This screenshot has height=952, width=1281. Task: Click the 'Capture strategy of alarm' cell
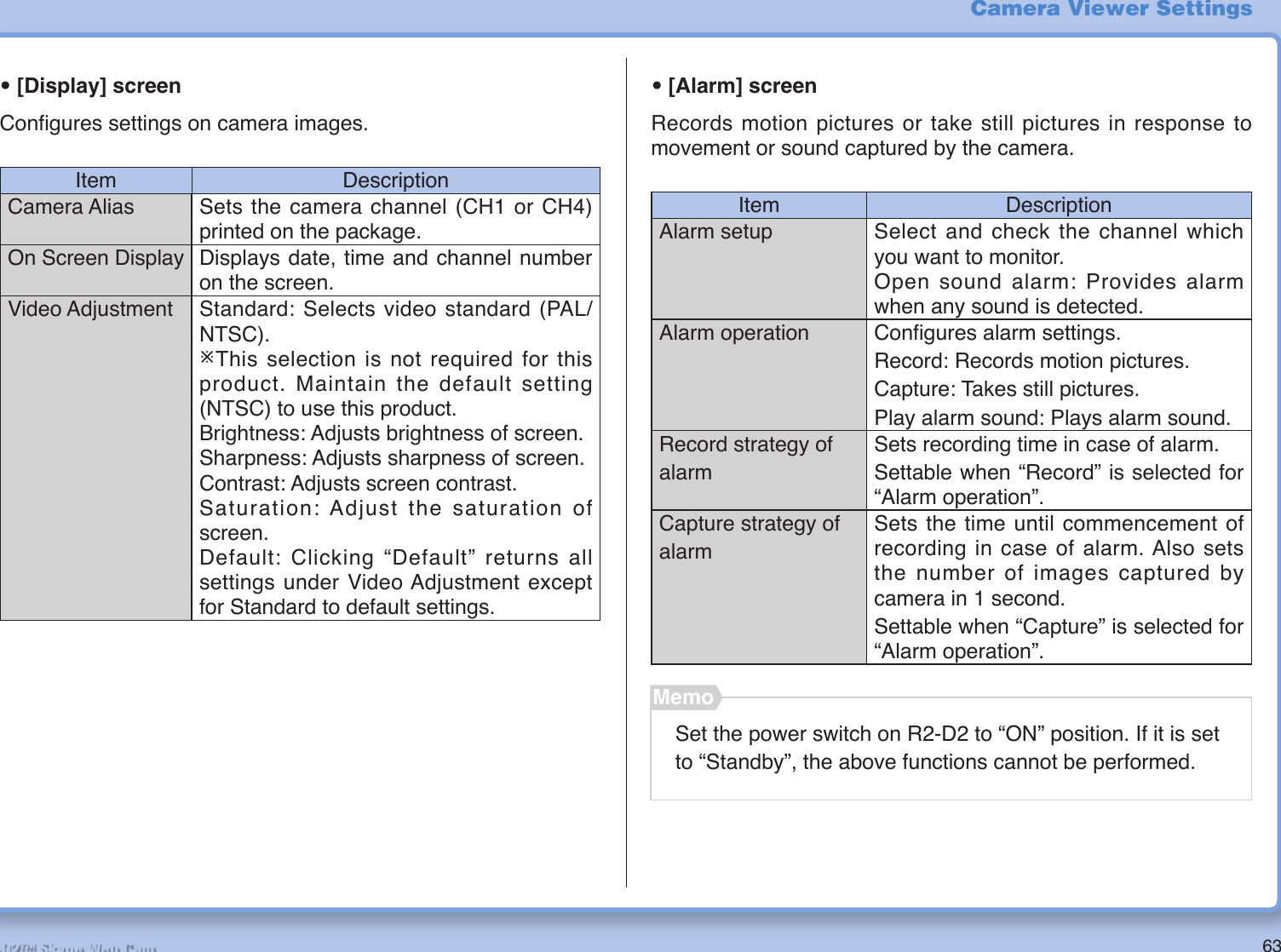[x=759, y=588]
